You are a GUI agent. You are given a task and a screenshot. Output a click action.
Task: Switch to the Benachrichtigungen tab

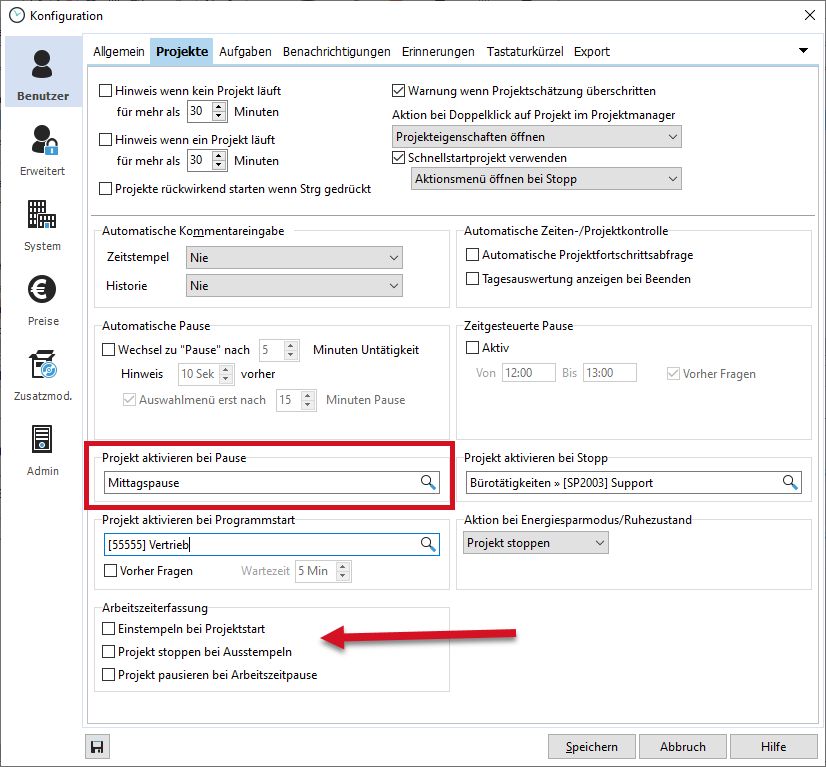[336, 51]
